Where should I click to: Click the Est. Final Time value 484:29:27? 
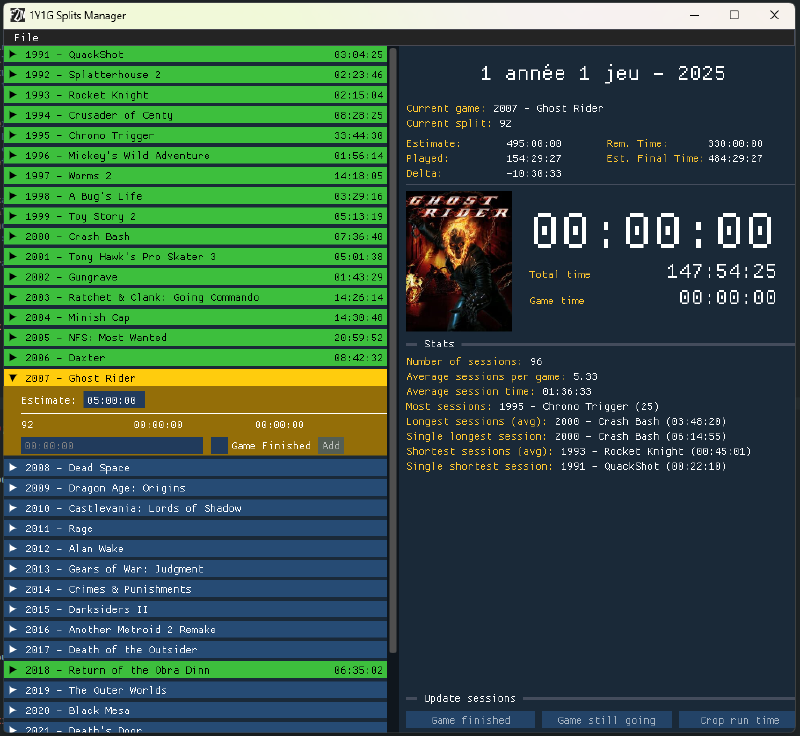pos(735,158)
